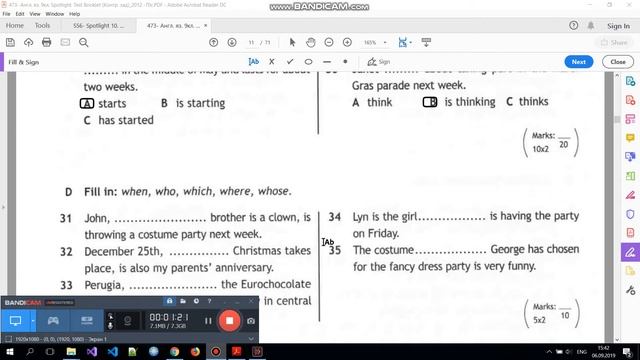Click the Sign pen button
The image size is (640, 360).
pos(378,62)
